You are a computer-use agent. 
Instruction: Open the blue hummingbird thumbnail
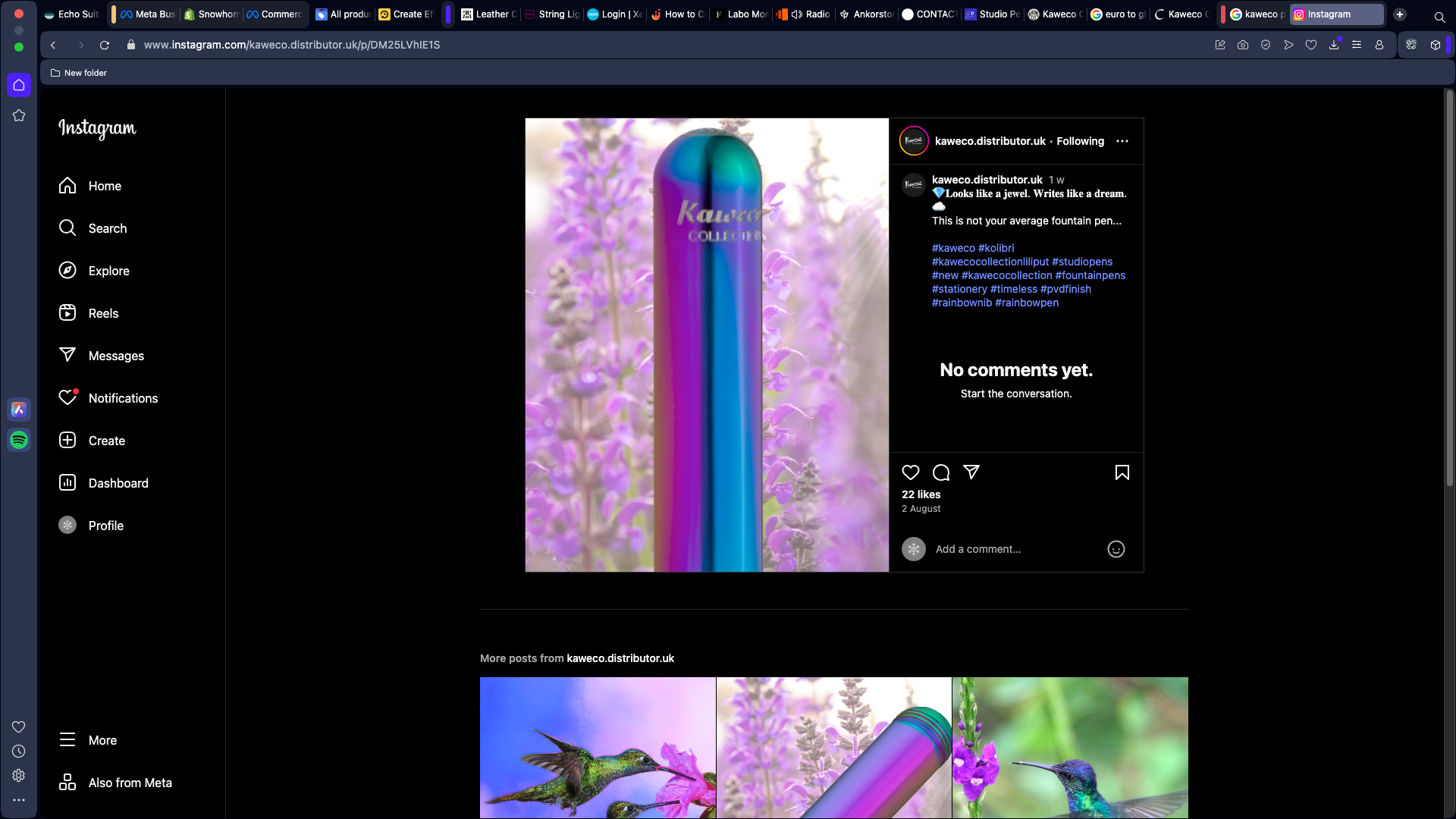pos(1070,748)
